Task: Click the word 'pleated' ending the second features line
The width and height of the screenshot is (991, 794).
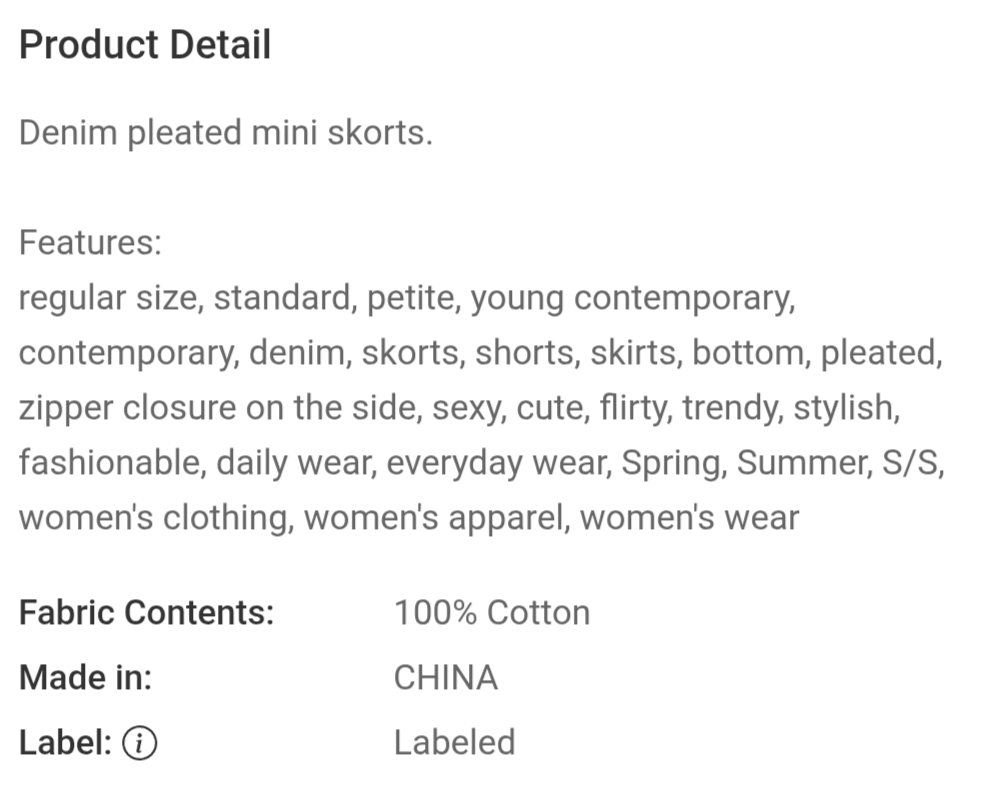Action: pos(878,353)
